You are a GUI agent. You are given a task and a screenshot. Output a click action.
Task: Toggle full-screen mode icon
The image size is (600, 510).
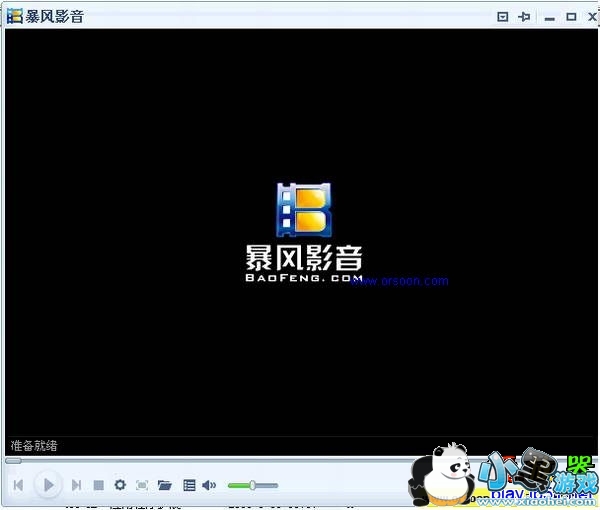142,485
